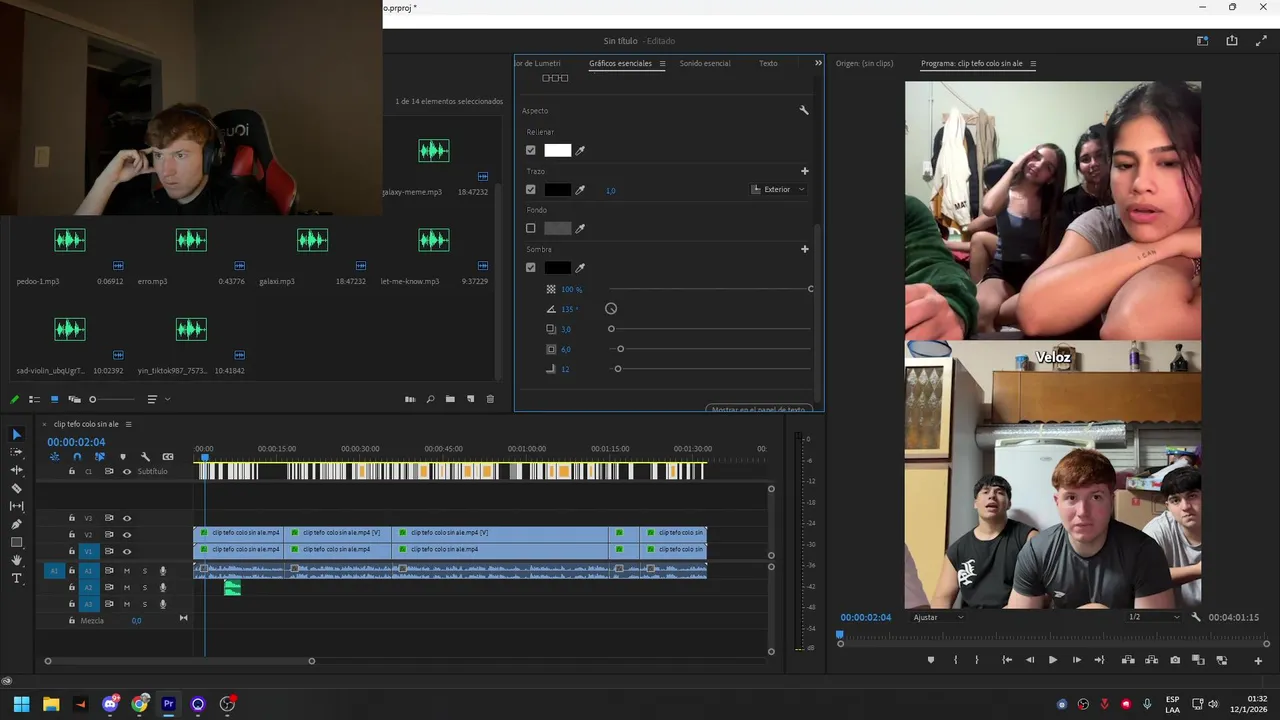Toggle visibility of the Subtítulo track
Image resolution: width=1280 pixels, height=720 pixels.
(127, 471)
